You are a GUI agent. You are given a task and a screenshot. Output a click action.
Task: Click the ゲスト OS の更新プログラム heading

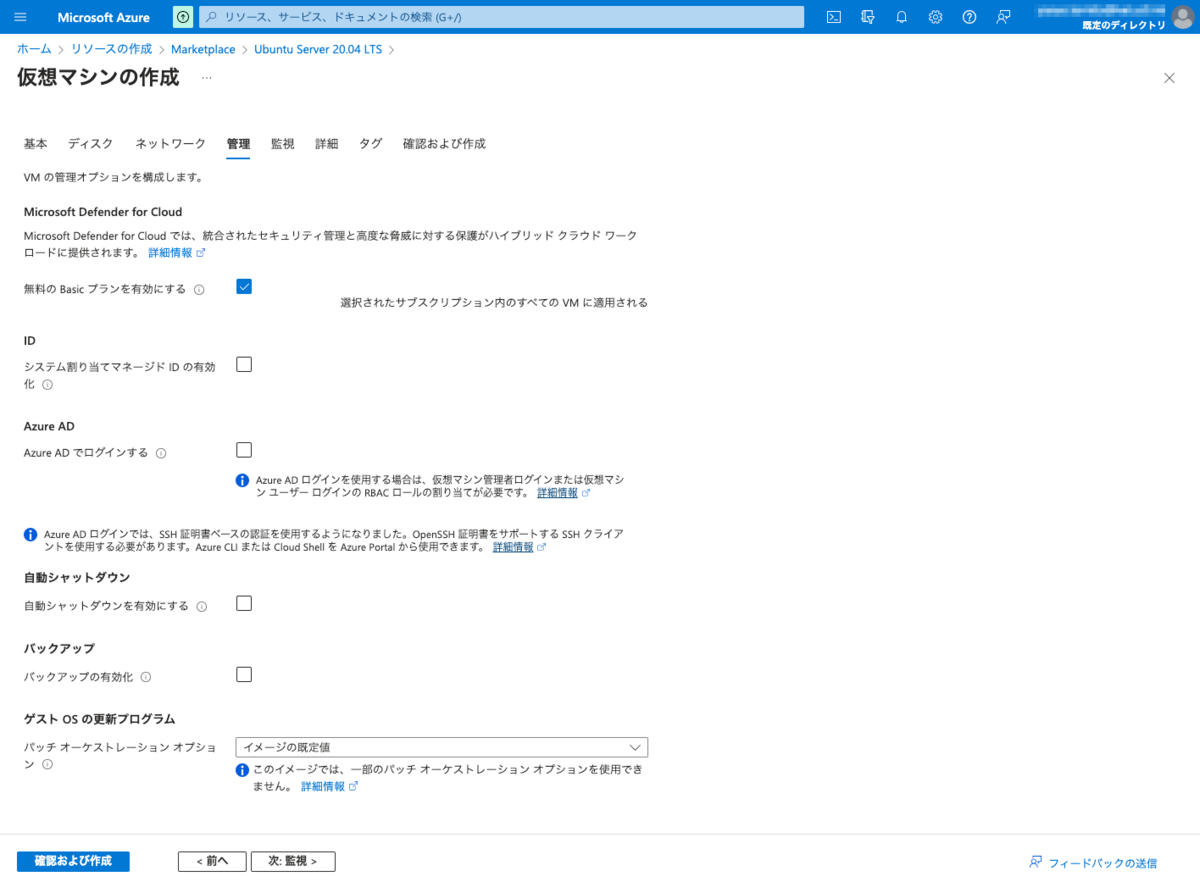click(x=99, y=719)
